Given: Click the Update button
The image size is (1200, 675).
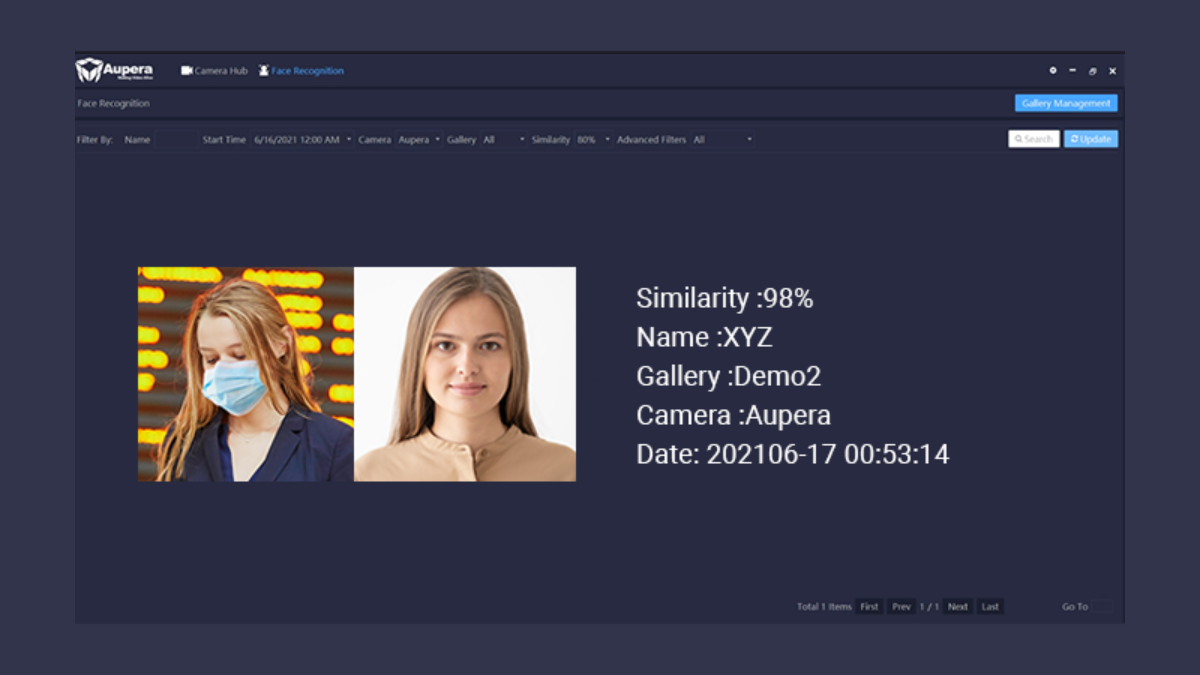Looking at the screenshot, I should pos(1091,138).
